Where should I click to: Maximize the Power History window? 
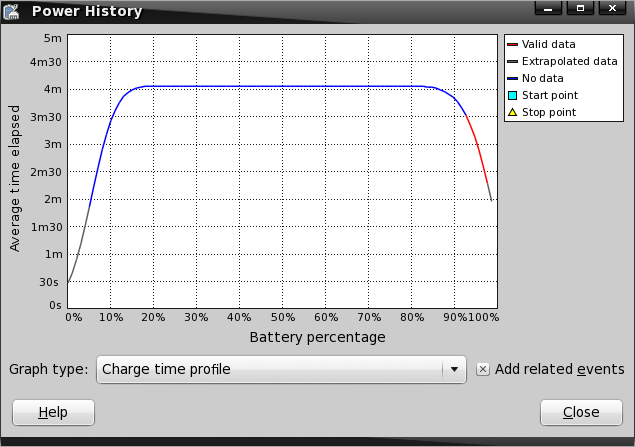[578, 9]
